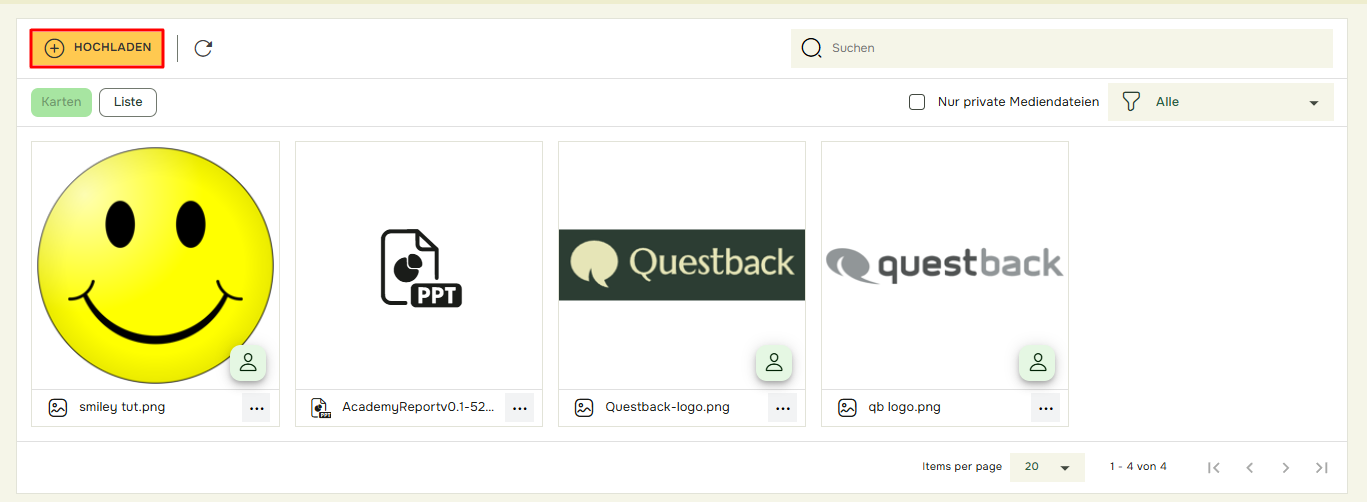The width and height of the screenshot is (1367, 502).
Task: Open the Items per page dropdown
Action: 1047,467
